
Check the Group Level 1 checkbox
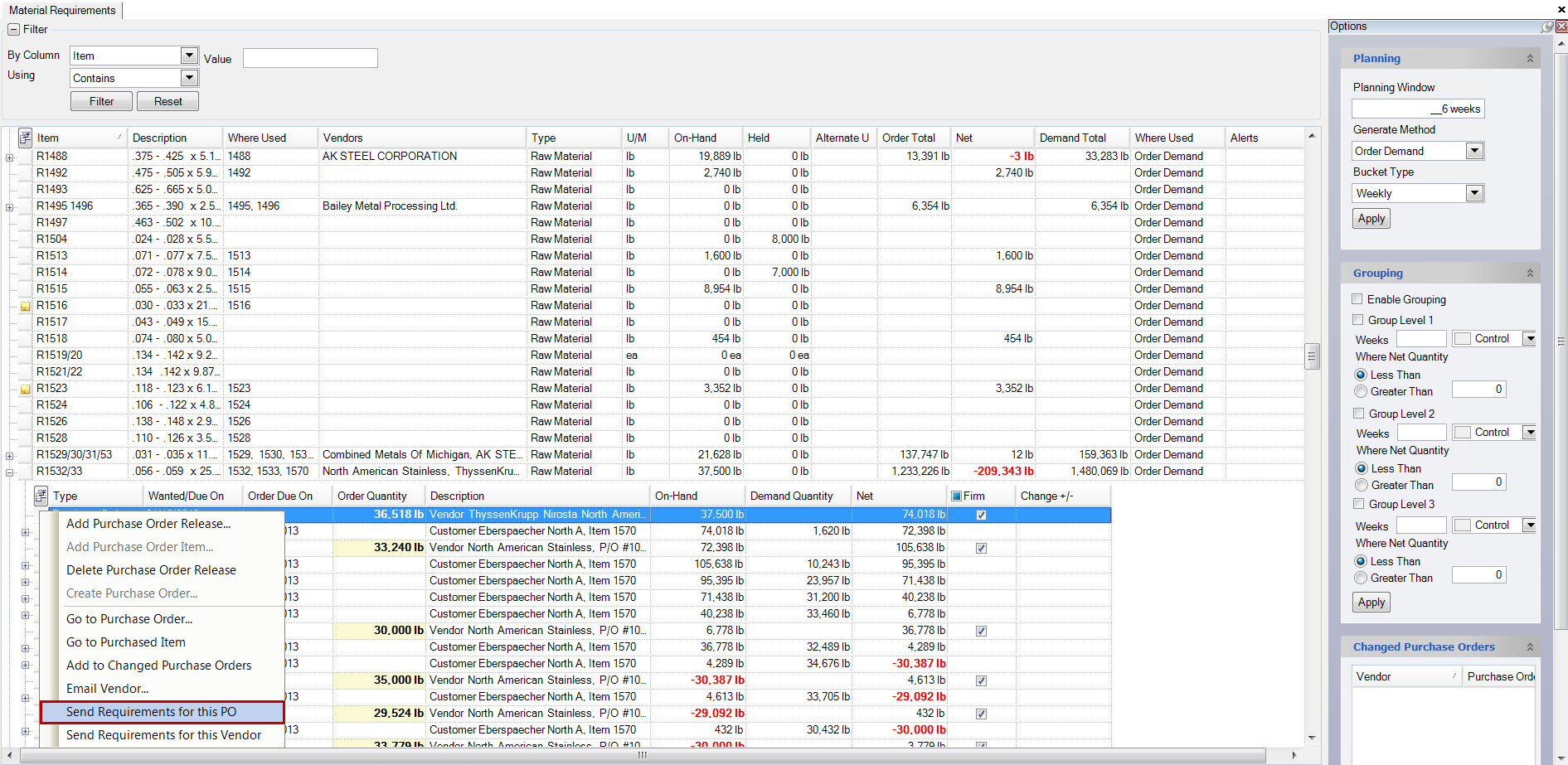pyautogui.click(x=1357, y=320)
